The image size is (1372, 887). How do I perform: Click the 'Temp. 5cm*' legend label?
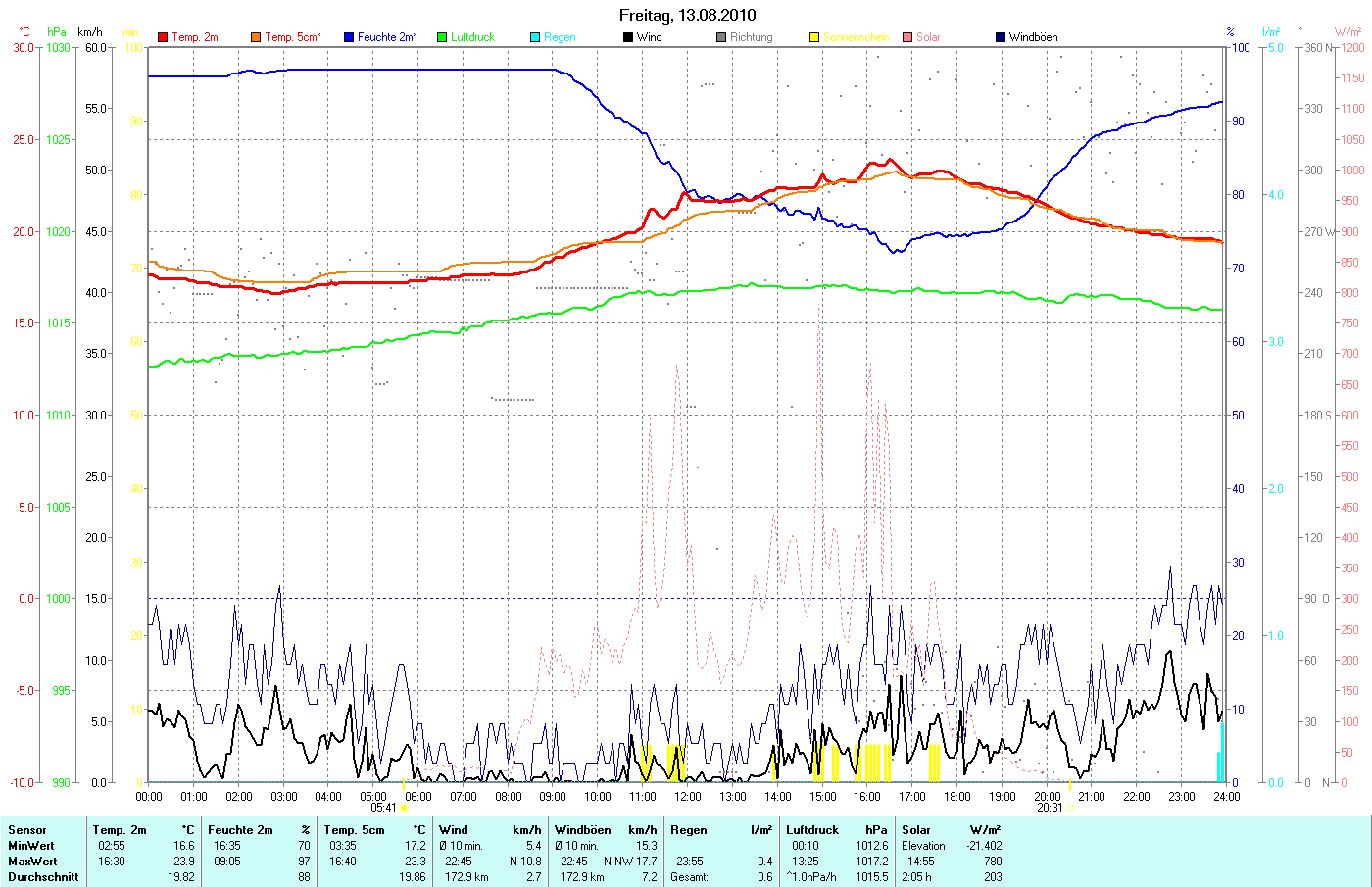click(293, 37)
